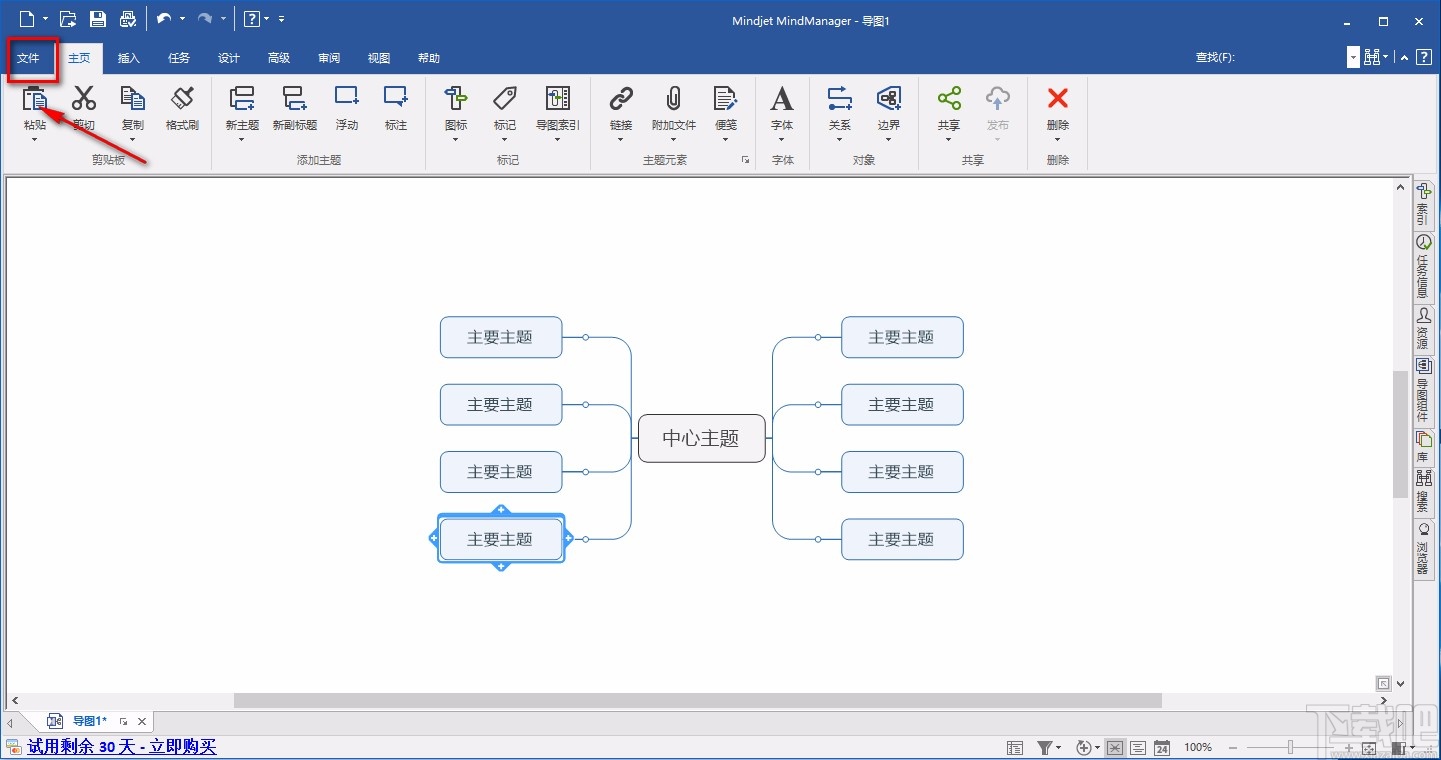Open the Links (链接) dropdown
The image size is (1441, 760).
coord(621,140)
